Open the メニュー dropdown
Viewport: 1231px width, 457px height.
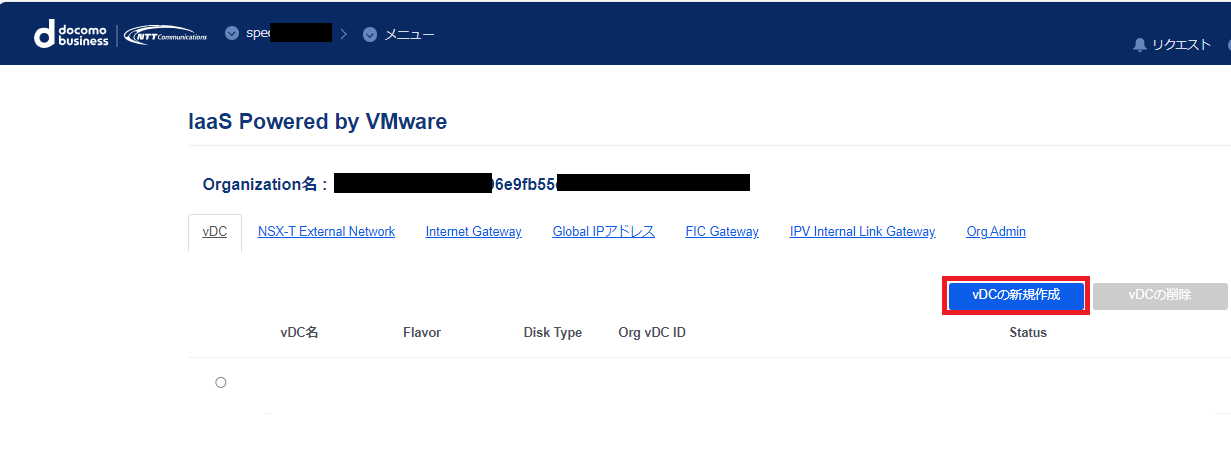tap(398, 34)
